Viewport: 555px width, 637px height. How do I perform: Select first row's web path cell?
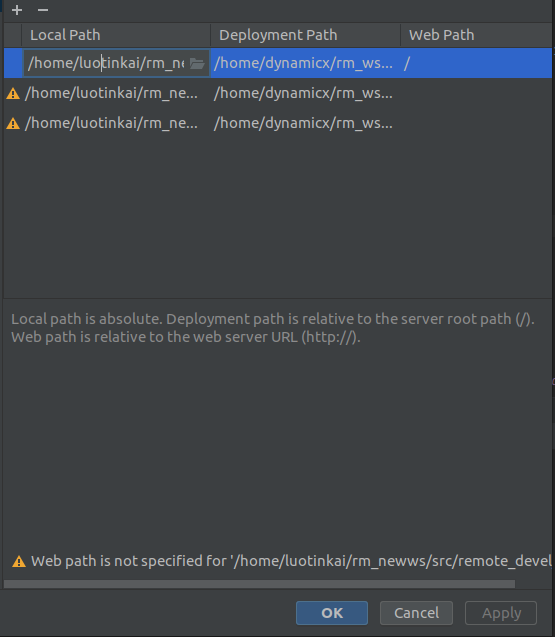pyautogui.click(x=476, y=63)
